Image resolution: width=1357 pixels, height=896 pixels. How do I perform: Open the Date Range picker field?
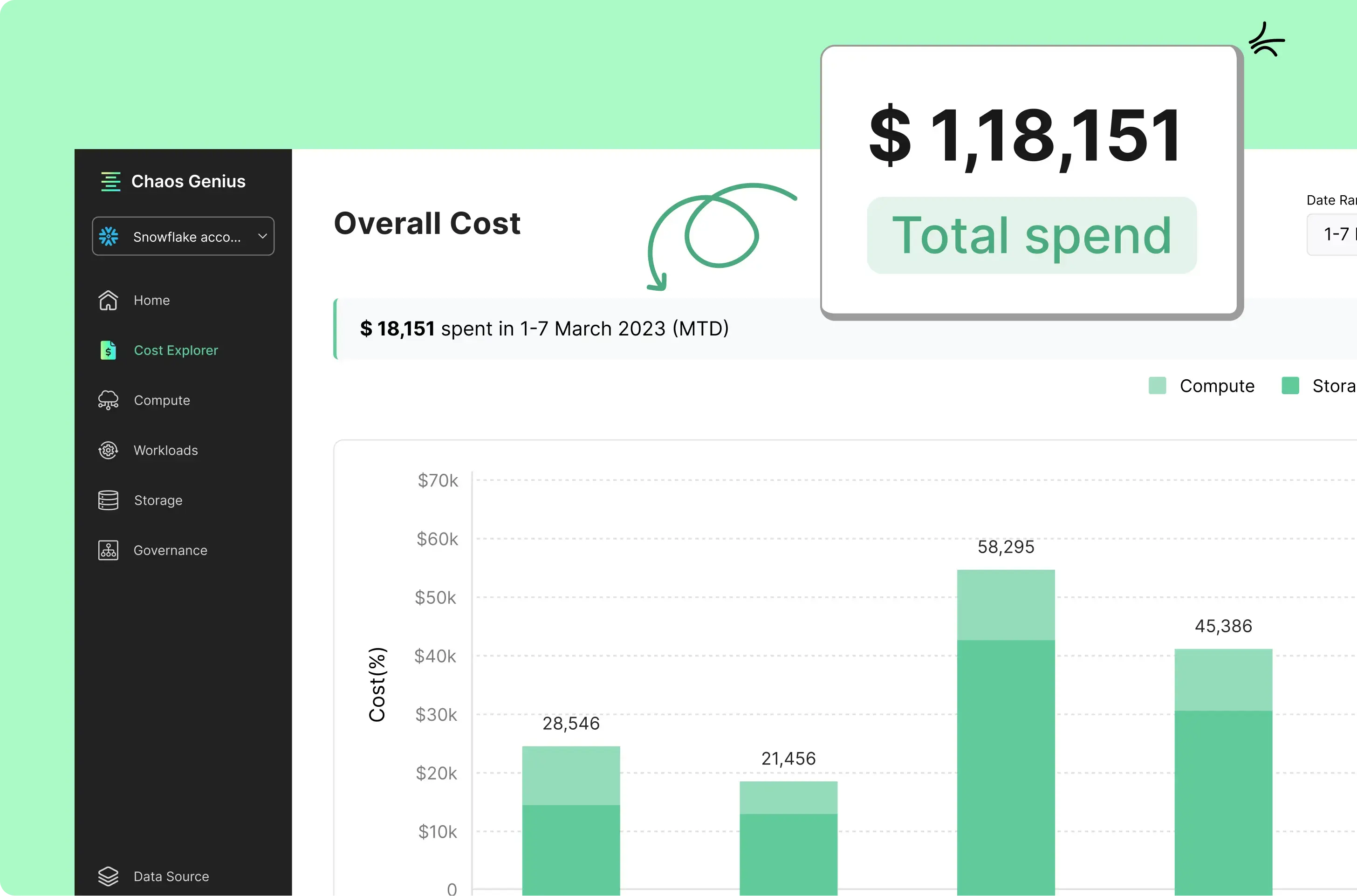[x=1332, y=234]
